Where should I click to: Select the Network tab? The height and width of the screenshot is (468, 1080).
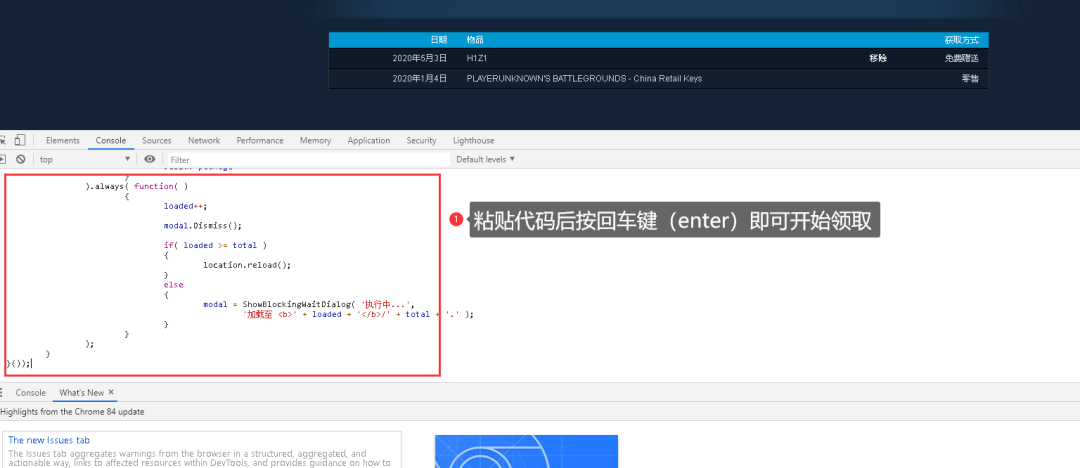pyautogui.click(x=204, y=141)
